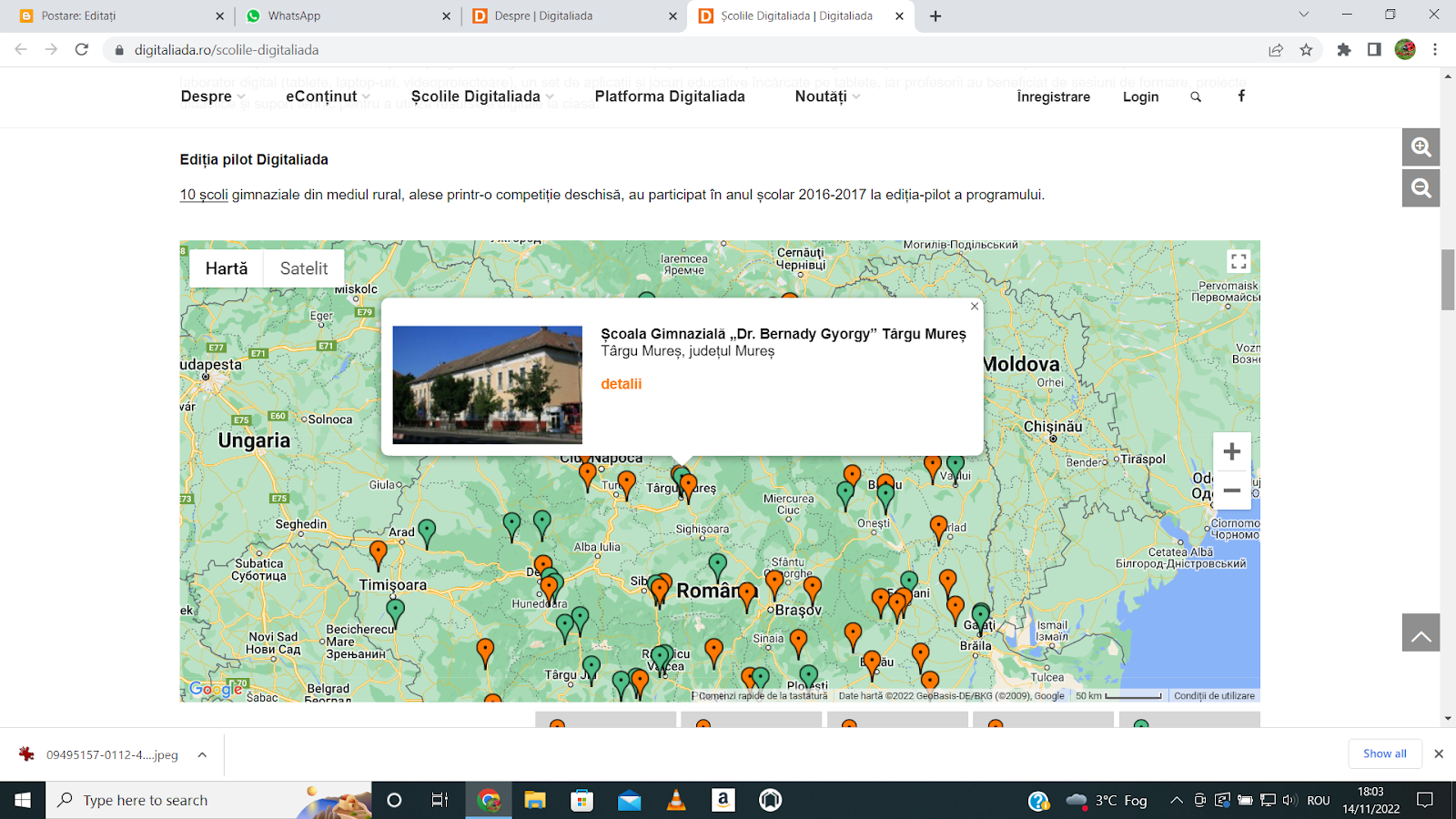The height and width of the screenshot is (819, 1456).
Task: Open the Mail app from taskbar
Action: coord(629,800)
